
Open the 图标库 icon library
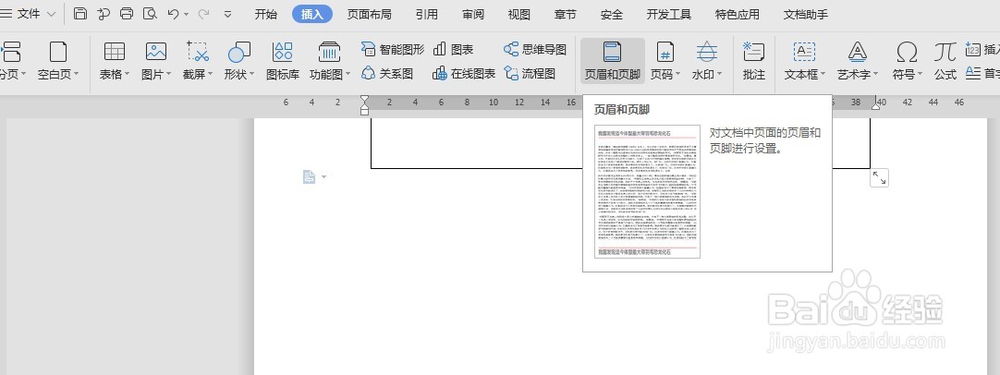[x=283, y=61]
